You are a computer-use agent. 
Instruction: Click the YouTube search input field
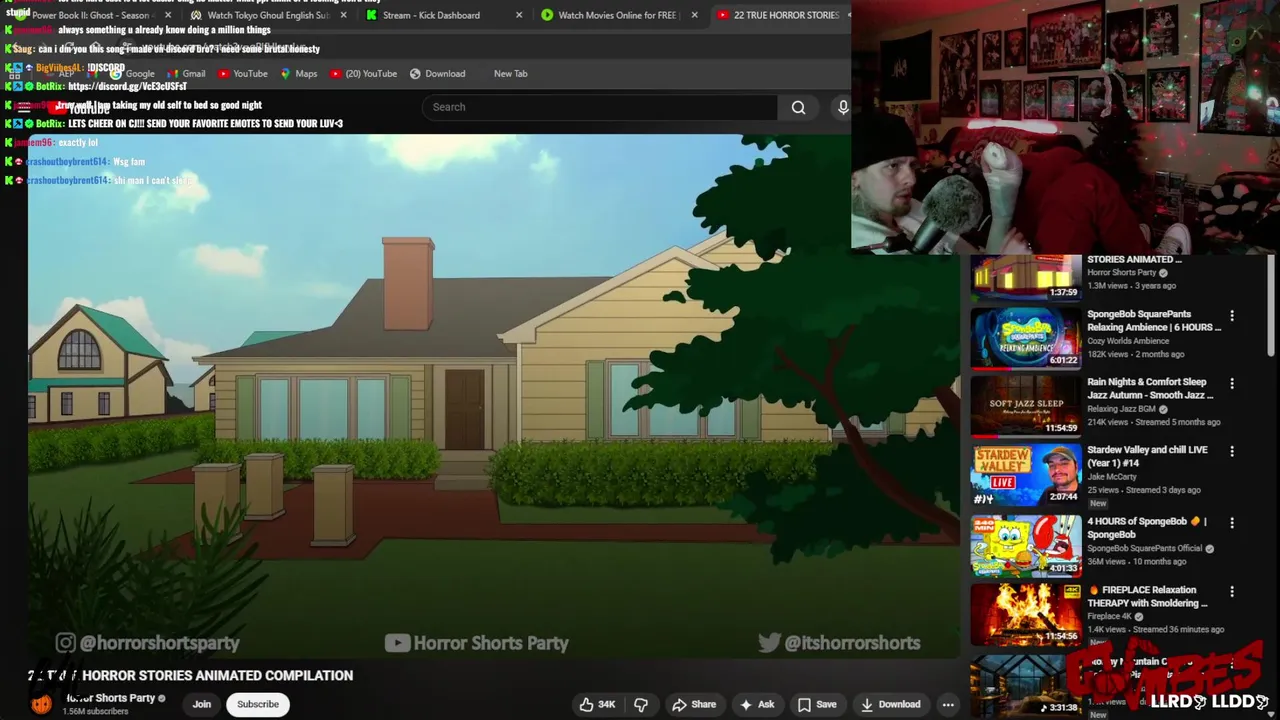click(x=600, y=107)
